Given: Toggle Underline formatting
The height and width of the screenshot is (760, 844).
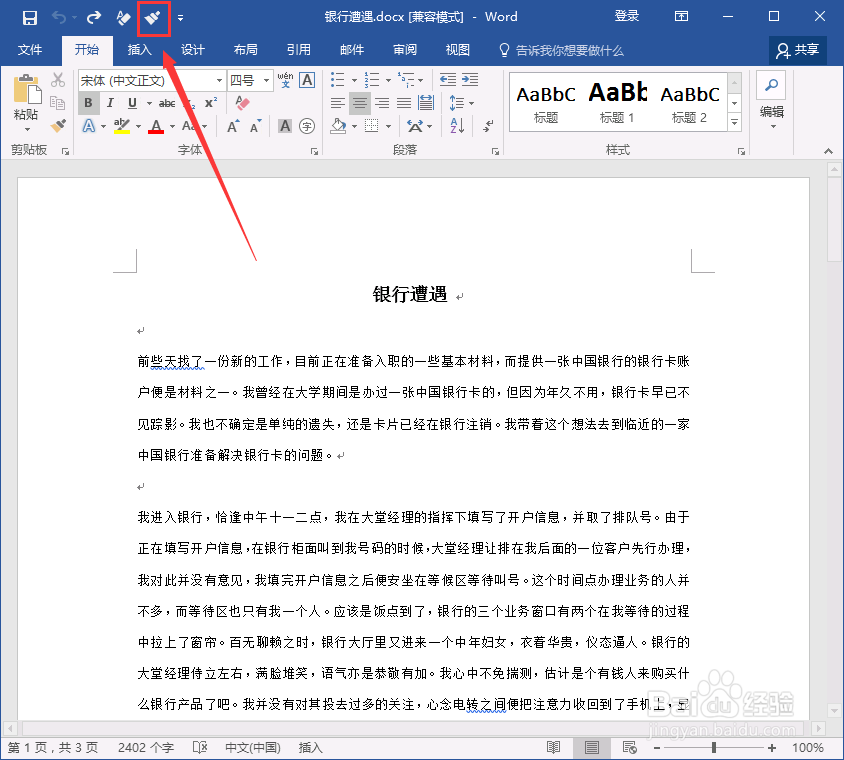Looking at the screenshot, I should point(132,103).
